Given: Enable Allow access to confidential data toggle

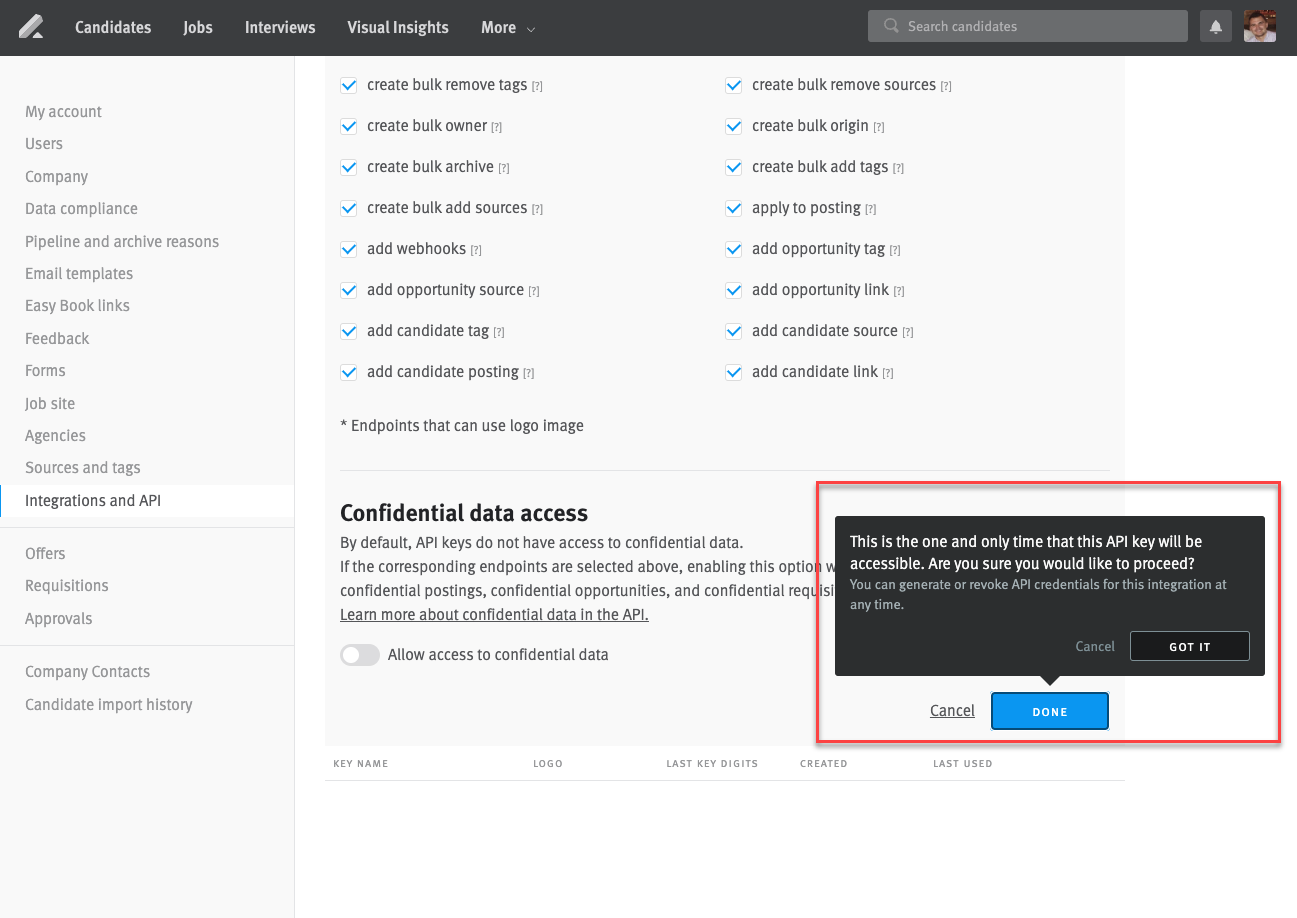Looking at the screenshot, I should pos(360,655).
